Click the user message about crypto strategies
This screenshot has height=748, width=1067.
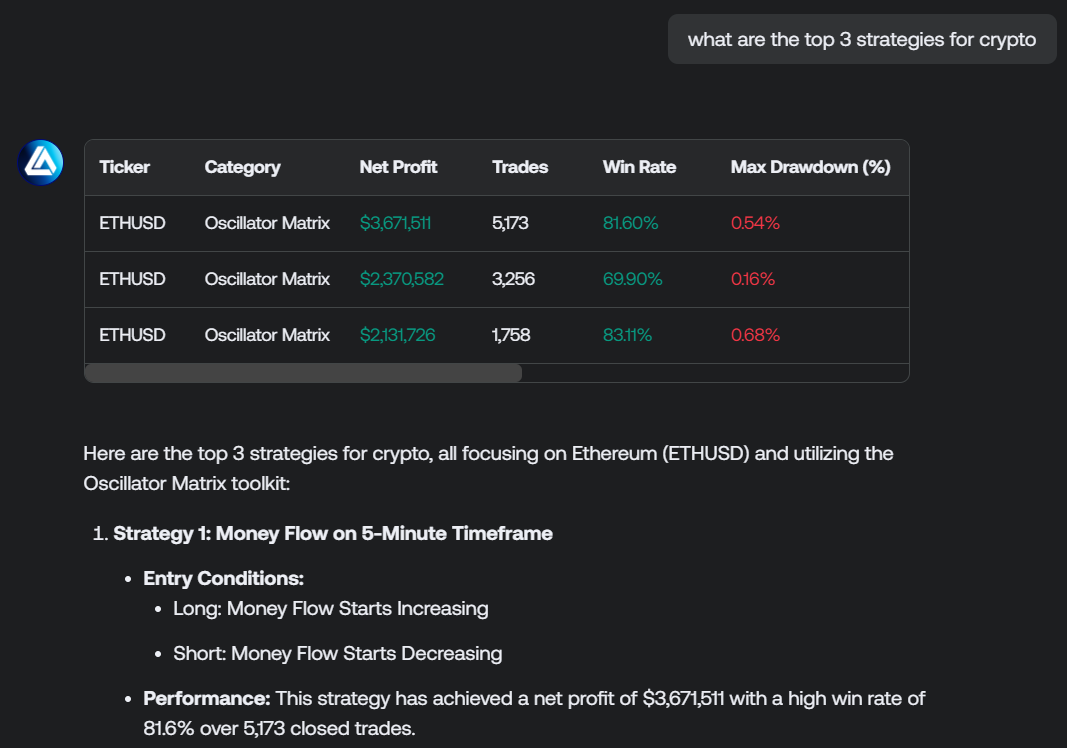click(x=861, y=40)
